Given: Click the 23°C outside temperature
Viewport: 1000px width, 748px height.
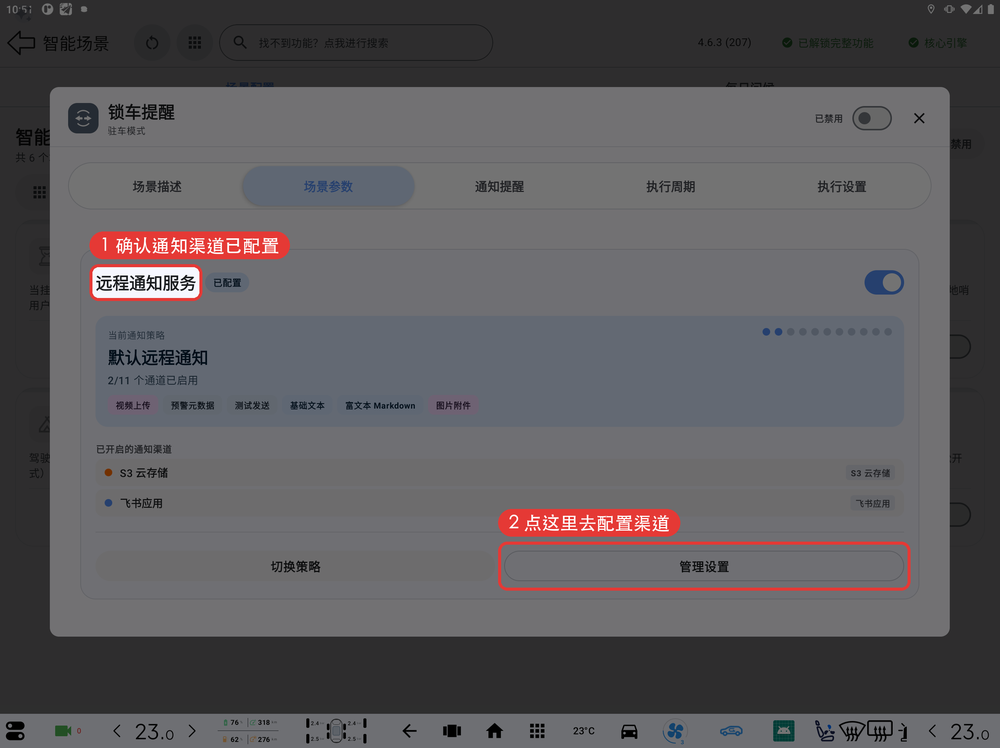Looking at the screenshot, I should pos(584,731).
